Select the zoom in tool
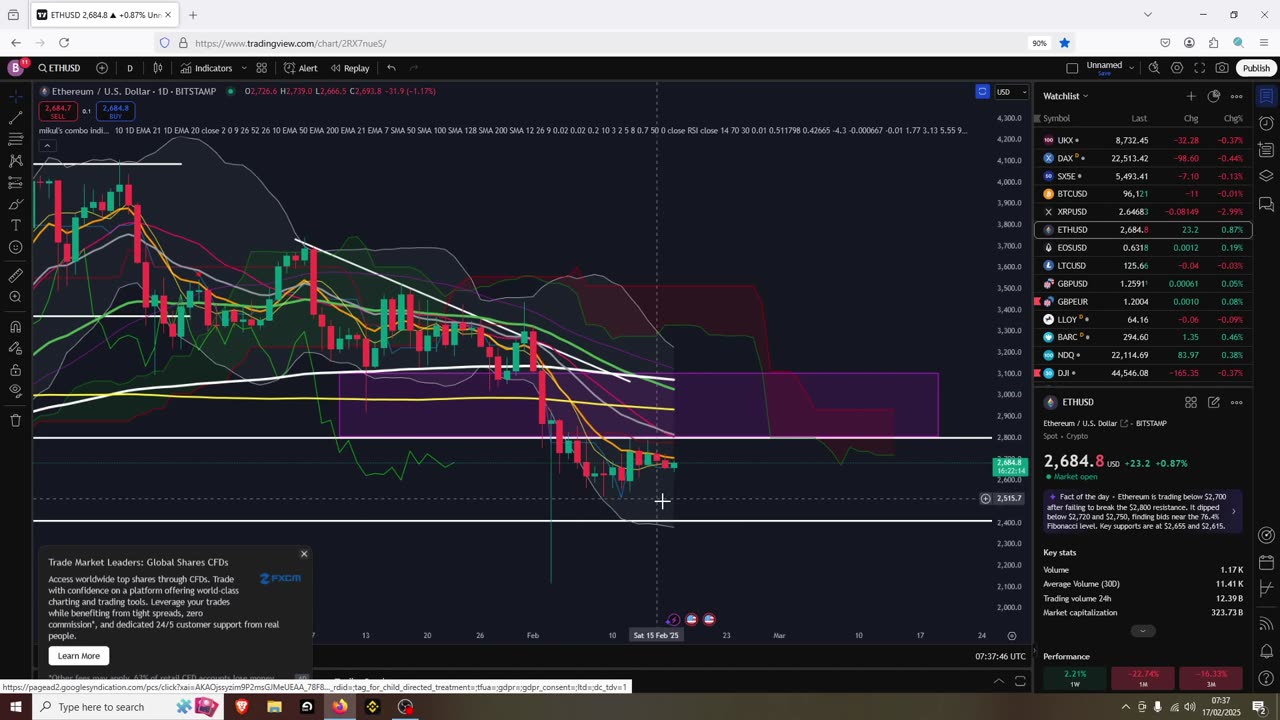The width and height of the screenshot is (1280, 720). click(x=15, y=297)
